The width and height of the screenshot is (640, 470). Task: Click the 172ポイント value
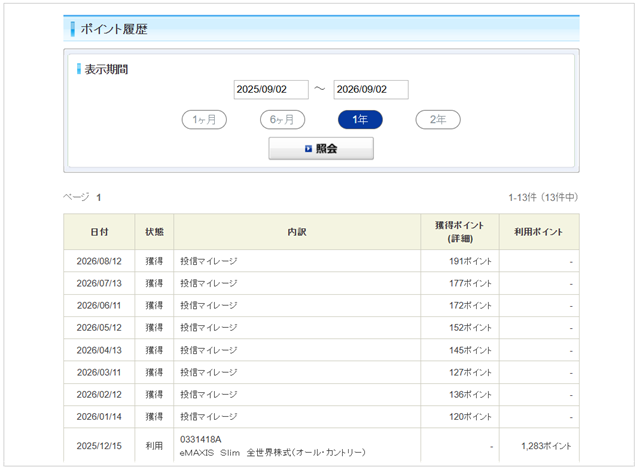tap(470, 305)
